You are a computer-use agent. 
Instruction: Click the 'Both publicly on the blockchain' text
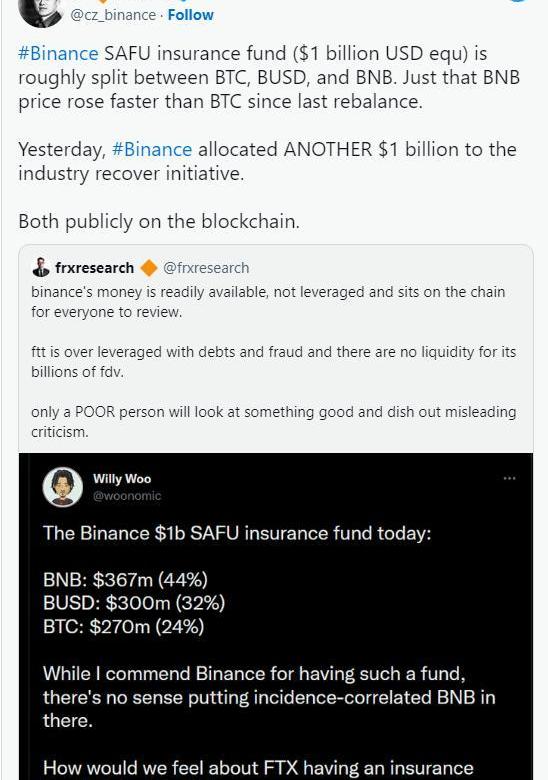click(159, 221)
